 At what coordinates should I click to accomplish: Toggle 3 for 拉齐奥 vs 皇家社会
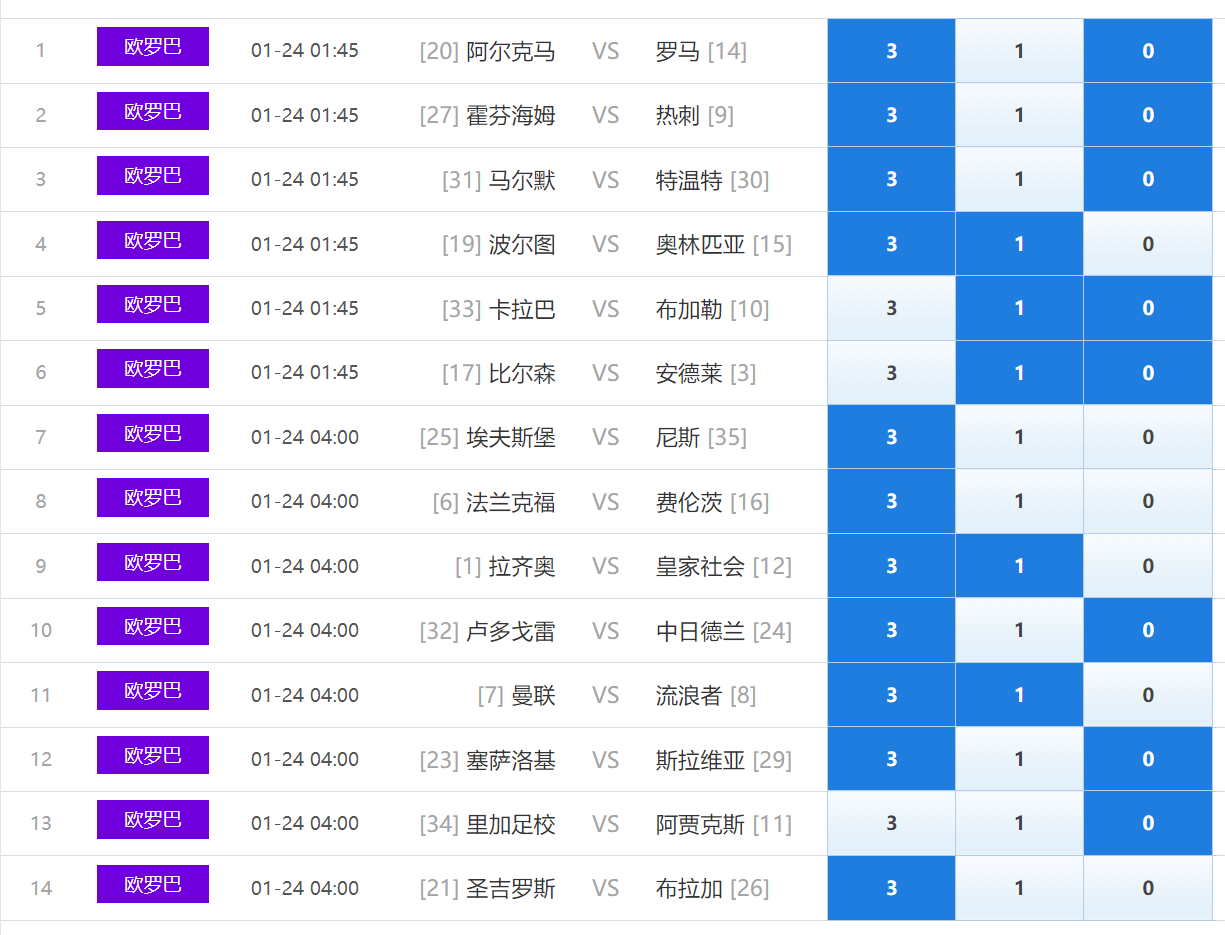[891, 566]
